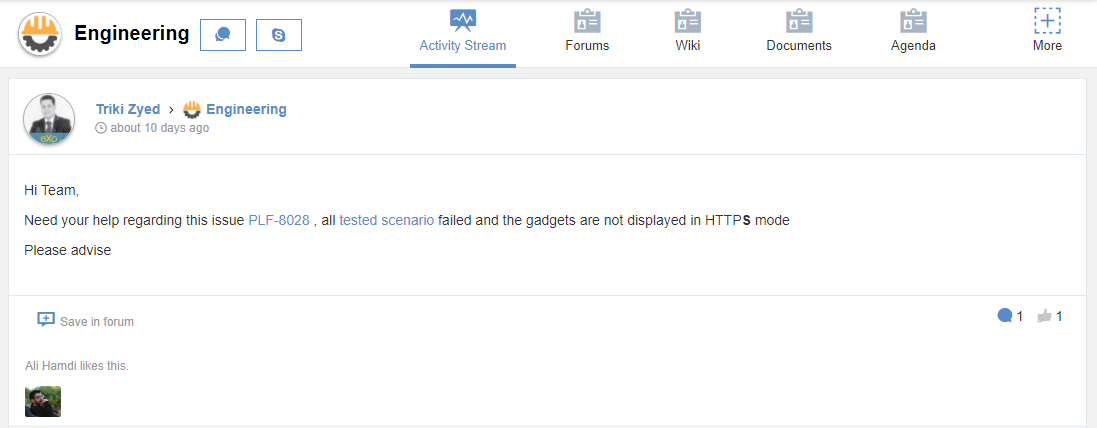Click the Wiki badge icon
The image size is (1097, 428).
688,21
